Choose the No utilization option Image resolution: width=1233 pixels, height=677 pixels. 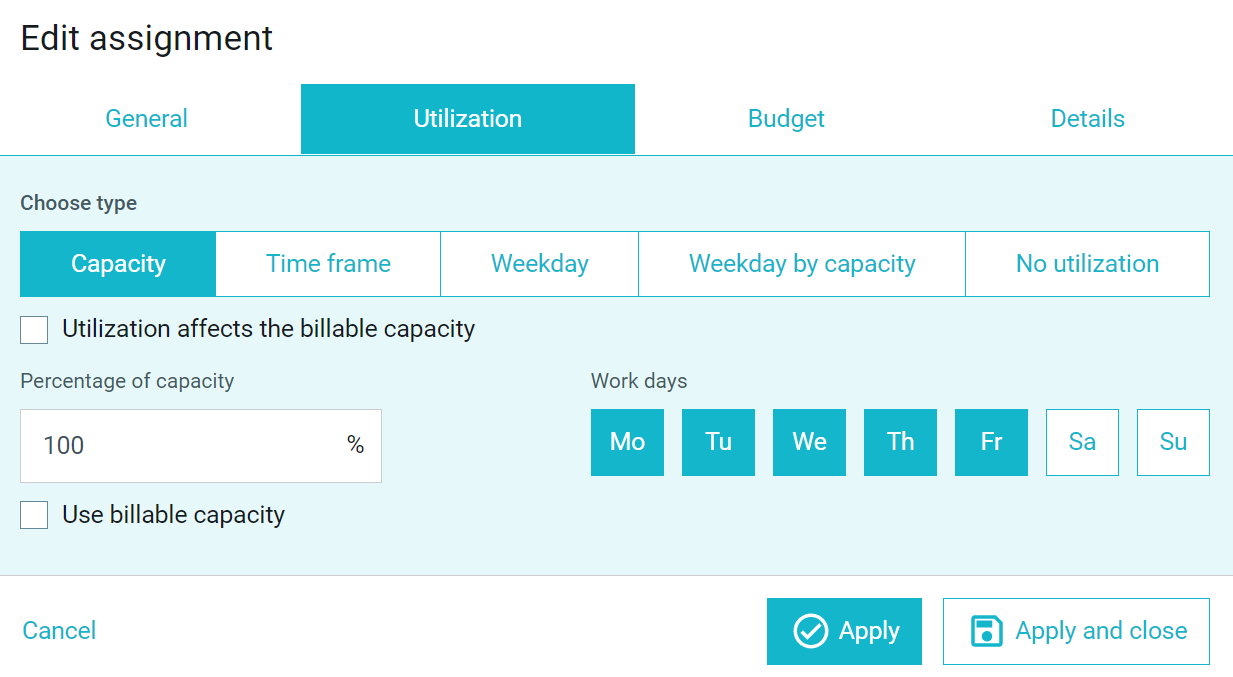point(1088,264)
